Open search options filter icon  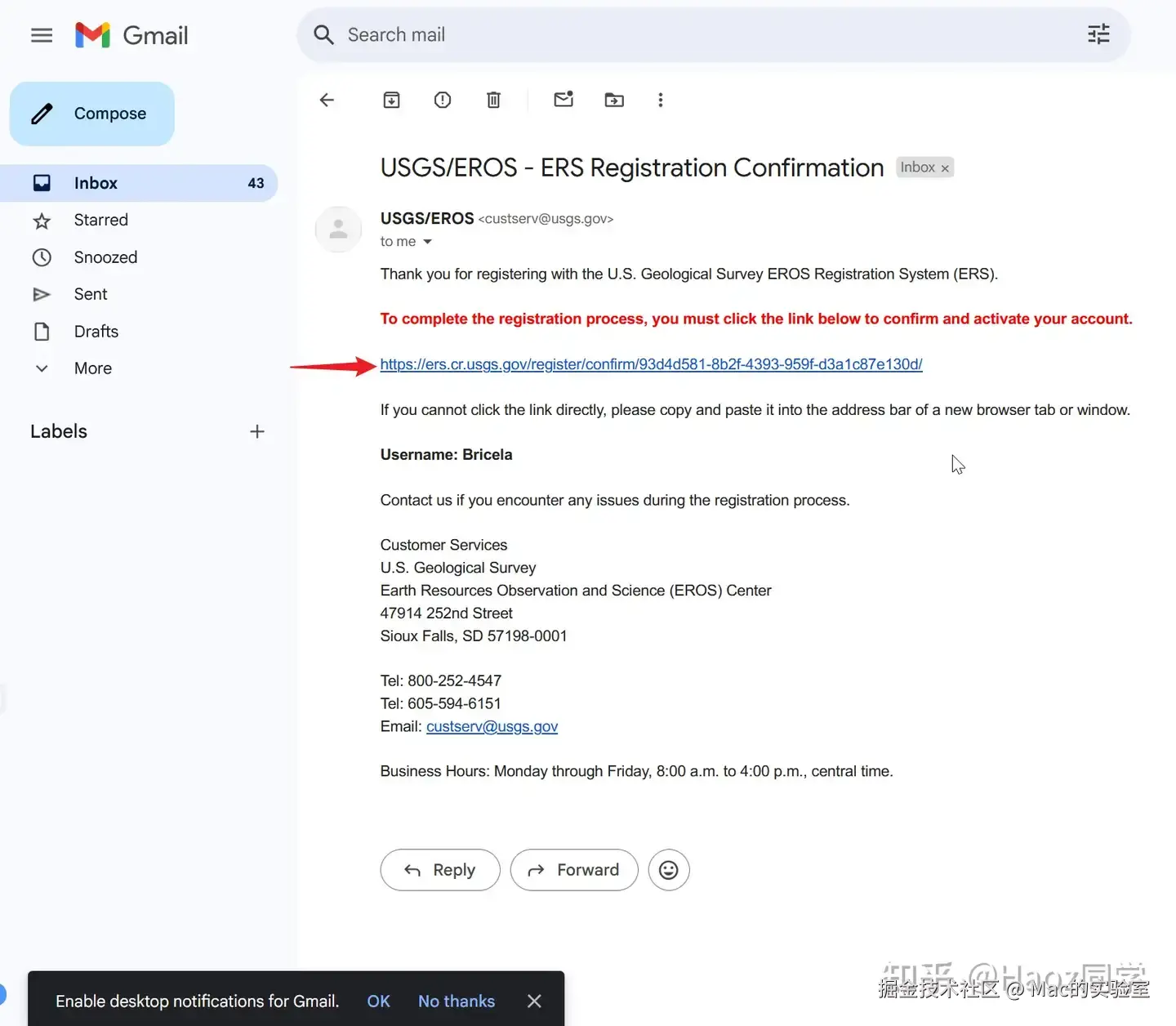tap(1098, 34)
